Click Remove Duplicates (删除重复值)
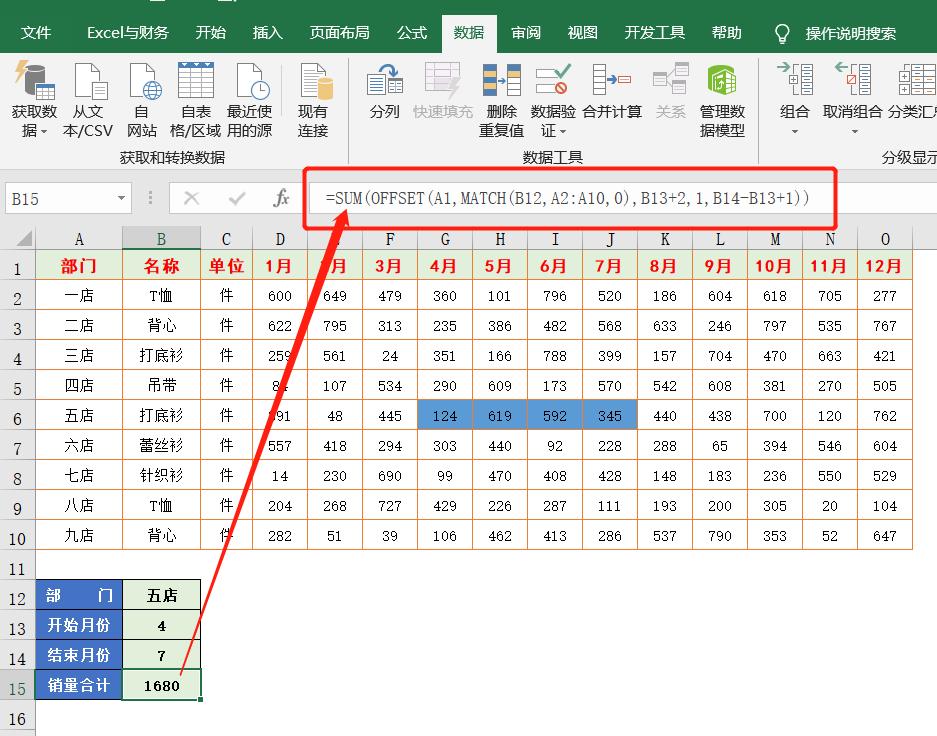 pyautogui.click(x=500, y=100)
